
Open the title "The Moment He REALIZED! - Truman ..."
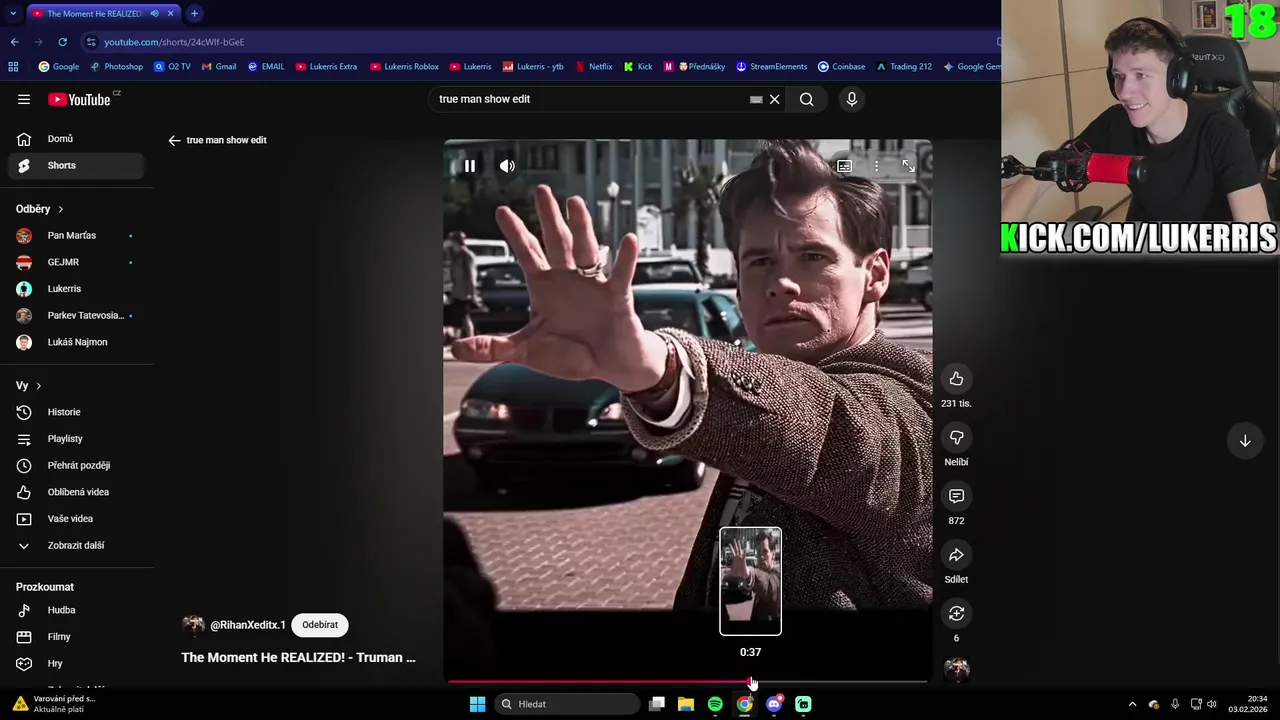pos(298,657)
